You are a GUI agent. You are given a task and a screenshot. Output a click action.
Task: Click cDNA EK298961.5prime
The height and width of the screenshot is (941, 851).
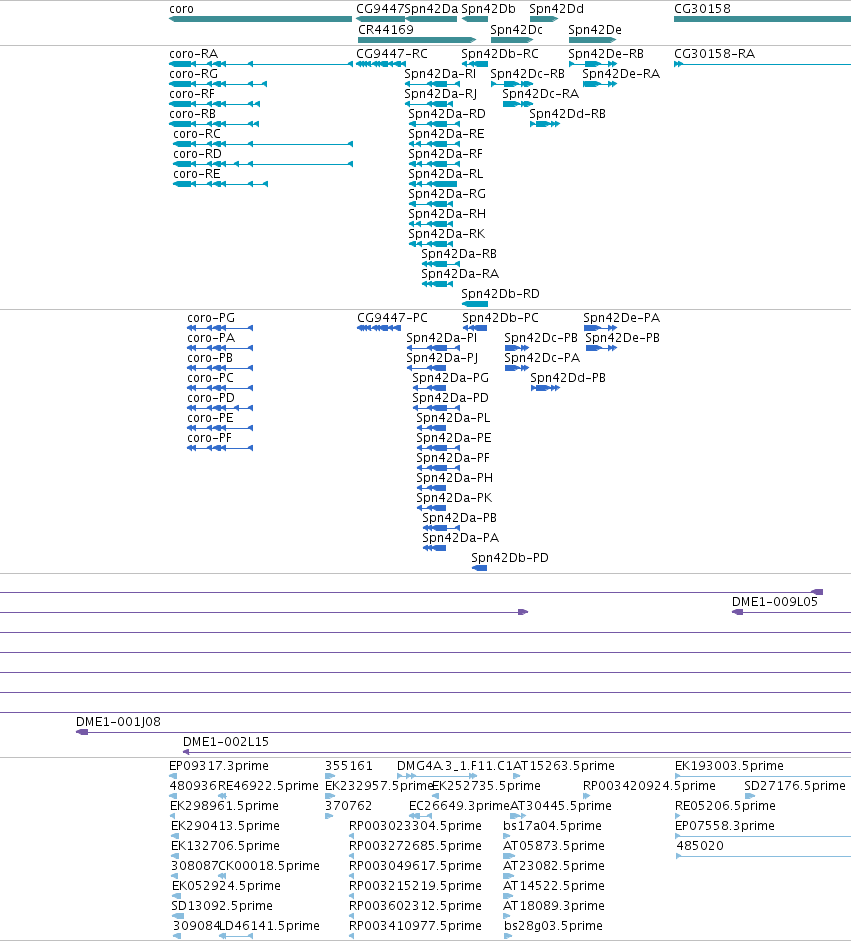click(x=173, y=816)
